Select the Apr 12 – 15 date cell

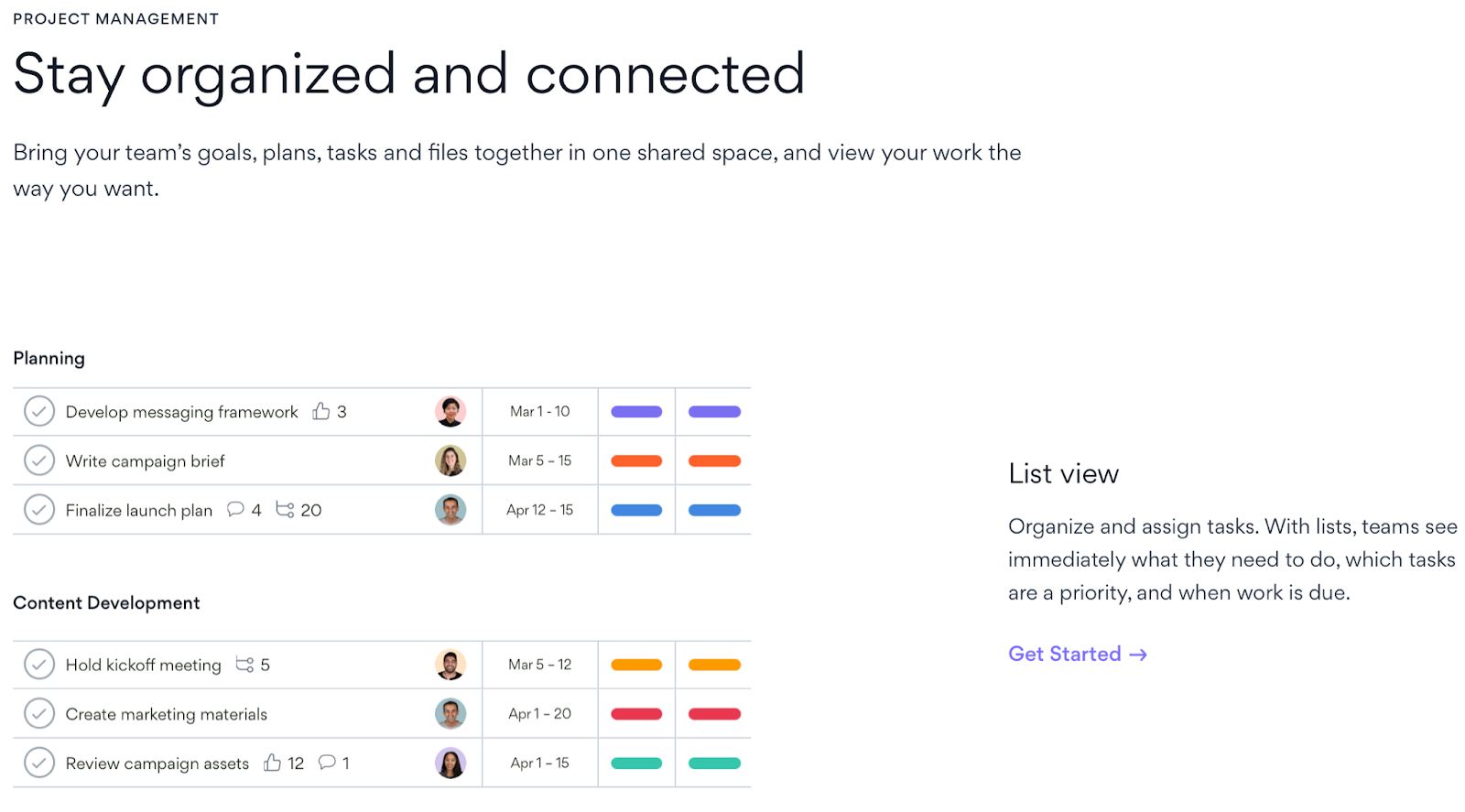click(x=539, y=510)
